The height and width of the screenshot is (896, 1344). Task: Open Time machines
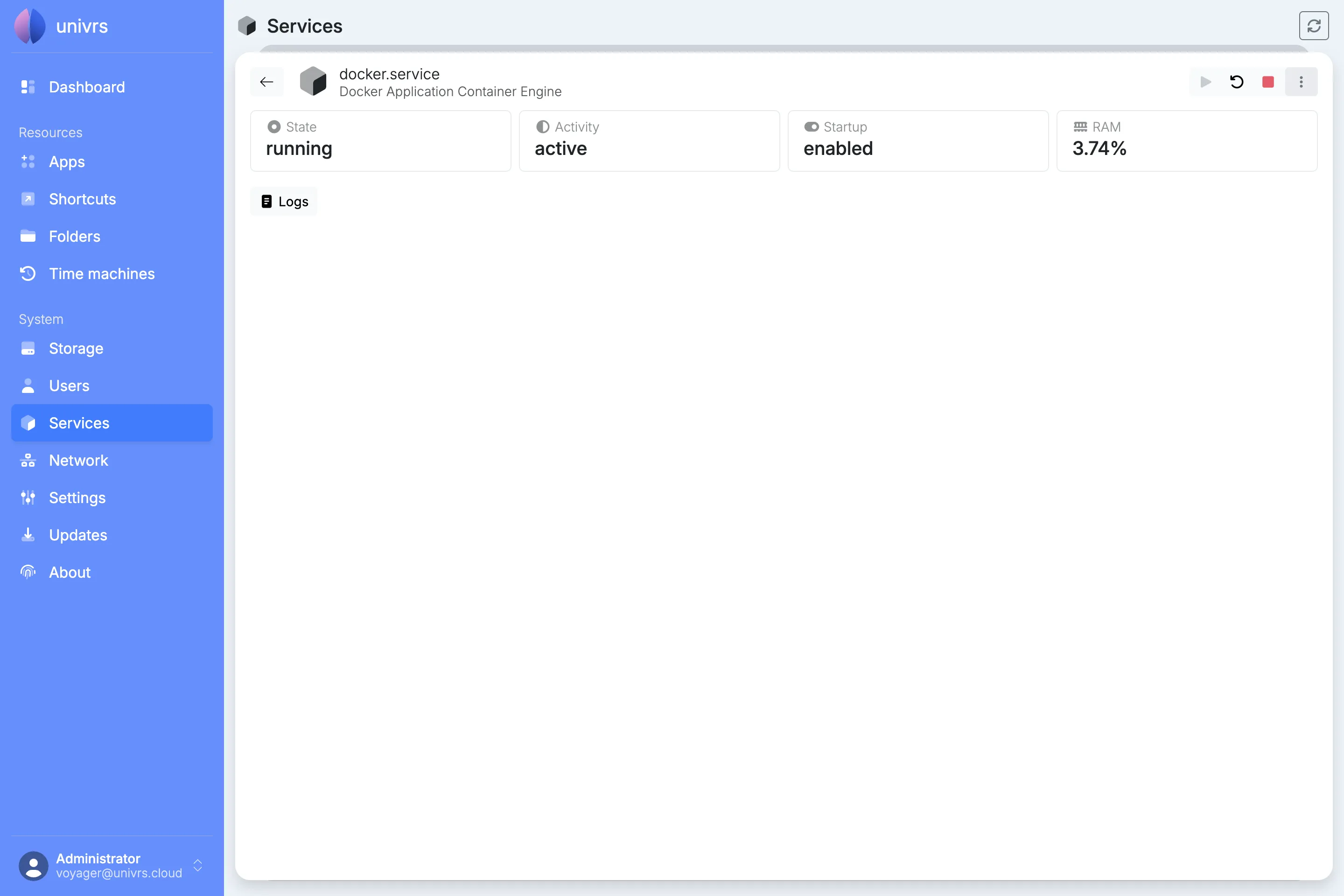(112, 274)
